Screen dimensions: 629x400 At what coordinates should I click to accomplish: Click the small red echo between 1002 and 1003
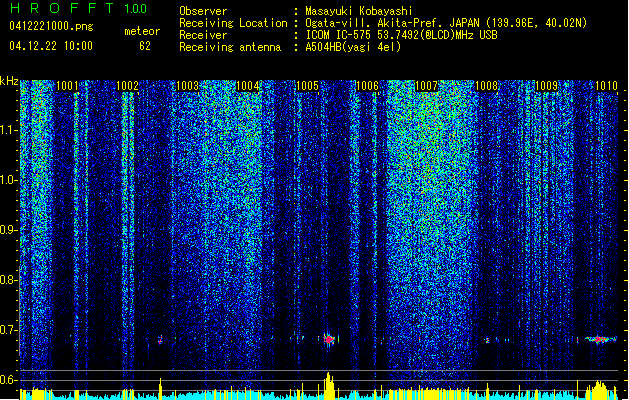pos(160,340)
